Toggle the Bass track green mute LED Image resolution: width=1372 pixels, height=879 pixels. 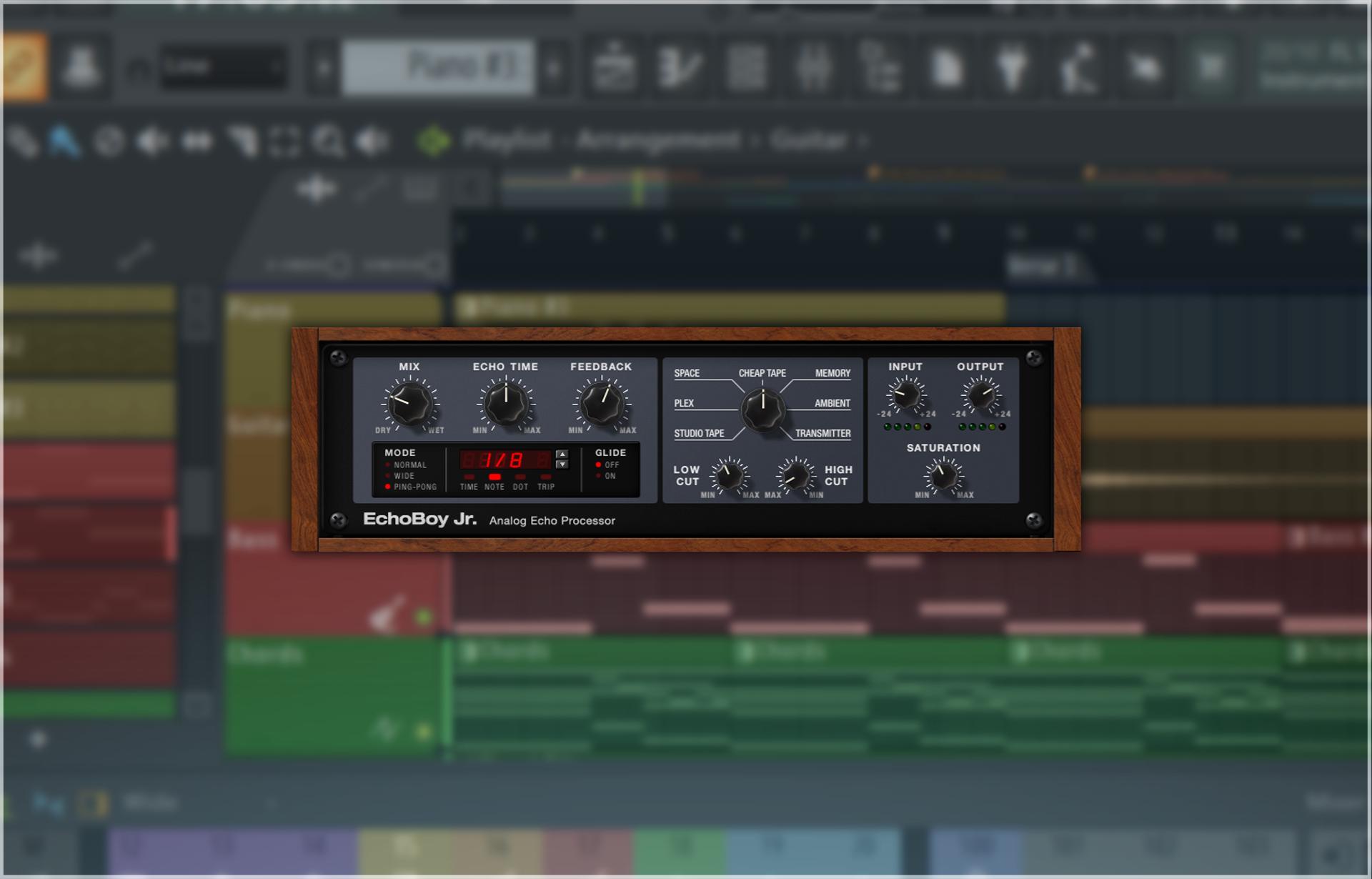(424, 616)
